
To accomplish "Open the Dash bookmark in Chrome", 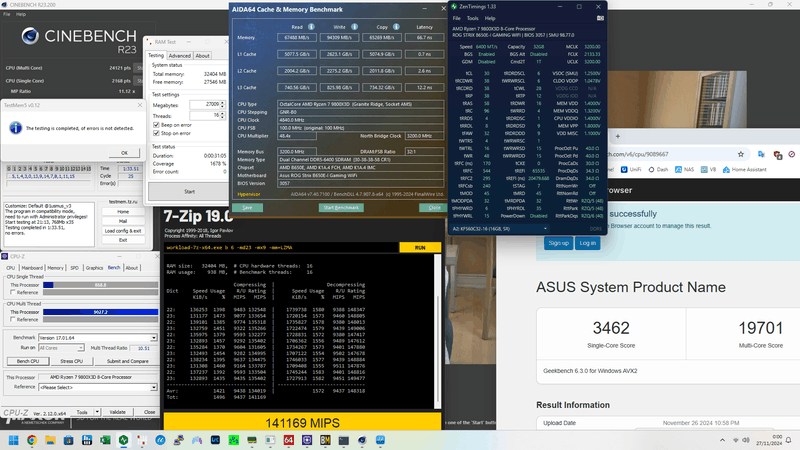I will point(658,169).
